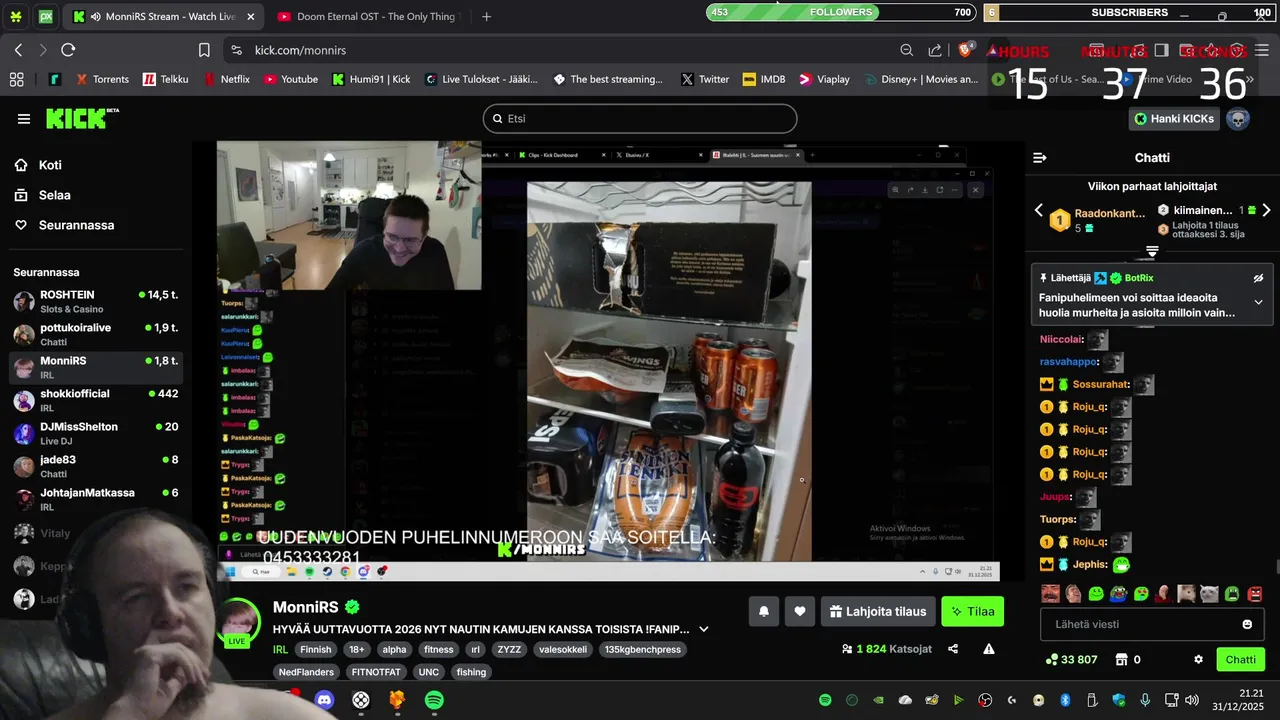Open the channel points 33 807 balance

[x=1072, y=660]
